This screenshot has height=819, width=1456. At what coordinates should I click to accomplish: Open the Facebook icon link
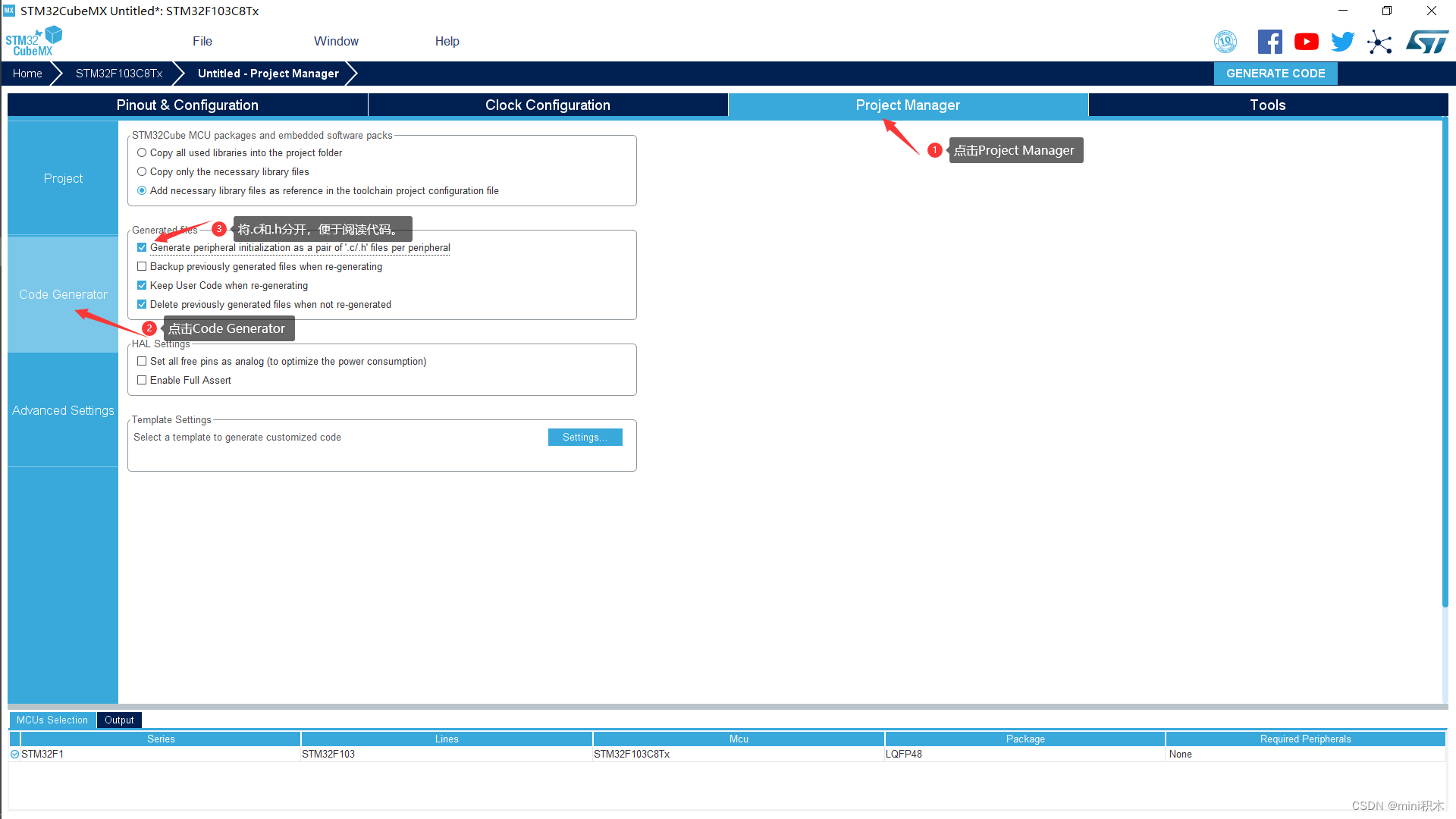pyautogui.click(x=1269, y=42)
